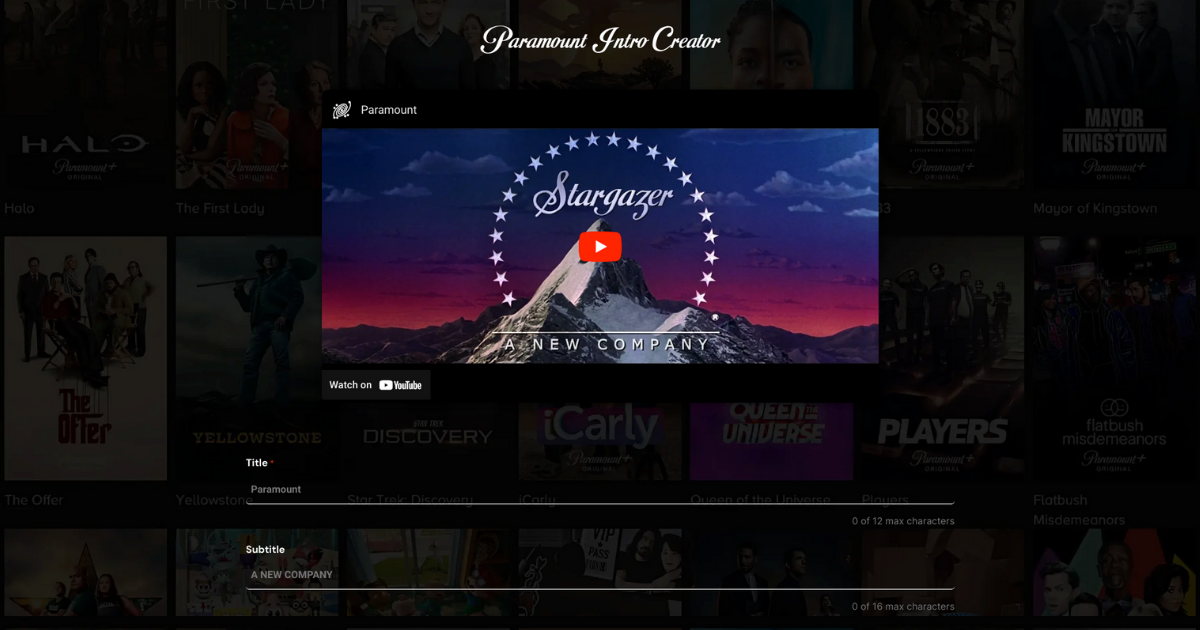Image resolution: width=1200 pixels, height=630 pixels.
Task: Select the placeholder text A NEW COMPANY
Action: 290,575
